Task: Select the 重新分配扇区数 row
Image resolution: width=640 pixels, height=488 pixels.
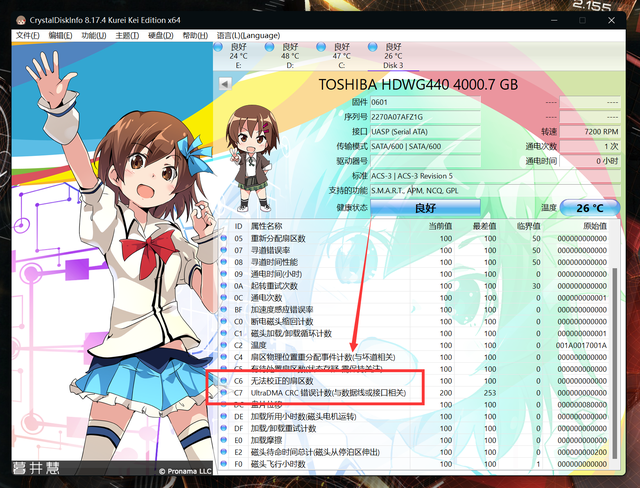Action: click(x=414, y=238)
